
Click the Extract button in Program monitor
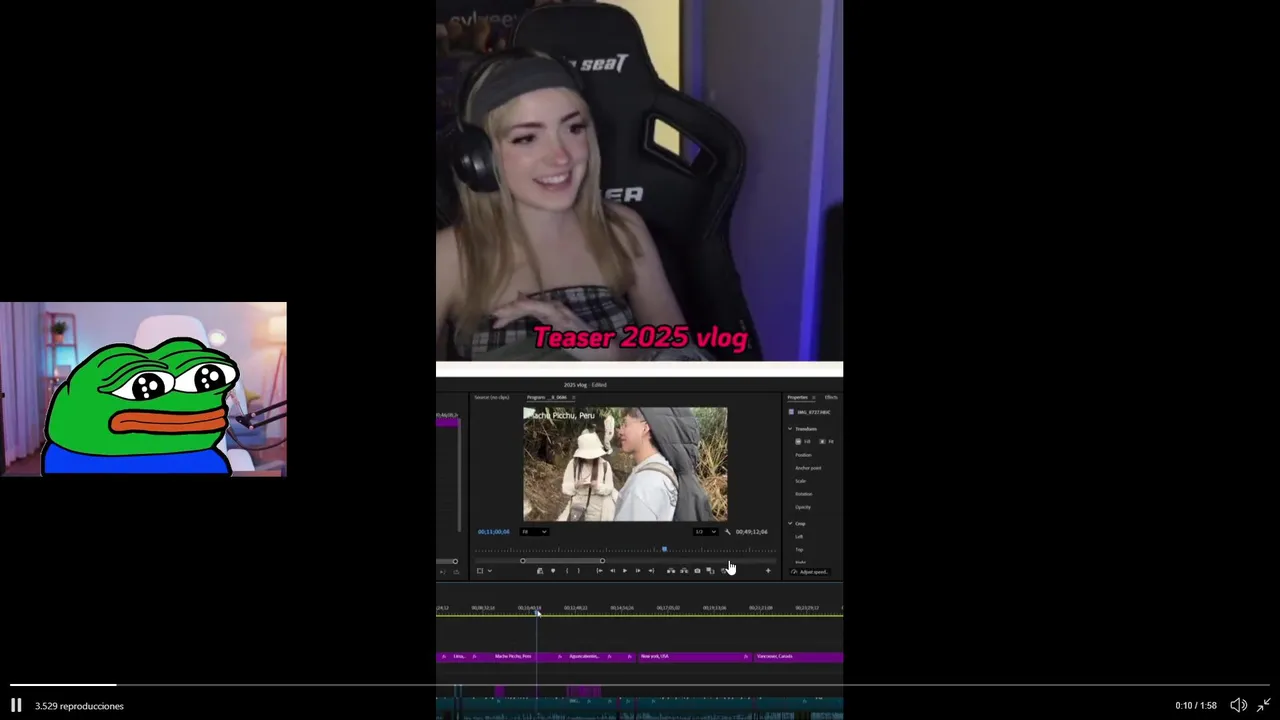(684, 570)
